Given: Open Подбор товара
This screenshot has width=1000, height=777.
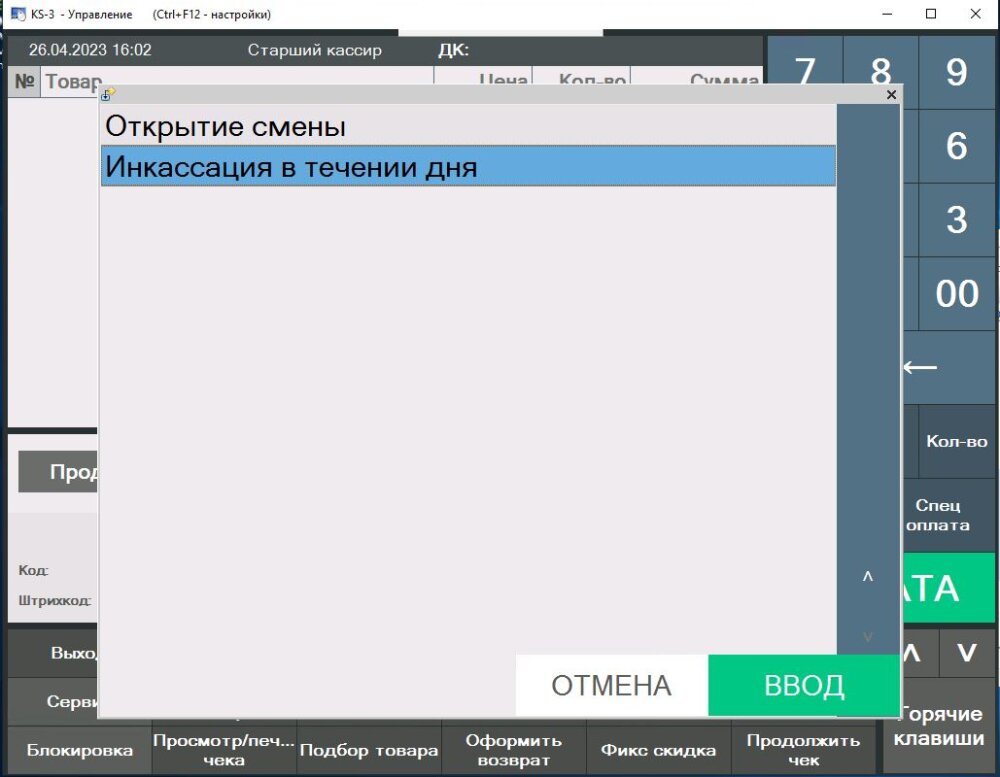Looking at the screenshot, I should coord(369,750).
